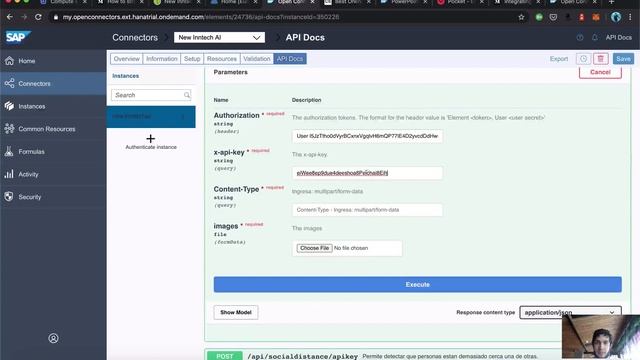Click the Connectors breadcrumb heading

135,38
